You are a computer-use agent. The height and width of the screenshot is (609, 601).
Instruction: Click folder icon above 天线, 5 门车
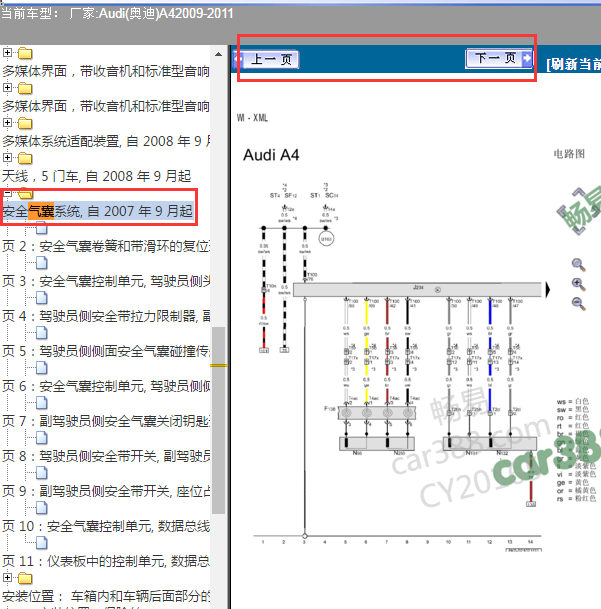25,158
